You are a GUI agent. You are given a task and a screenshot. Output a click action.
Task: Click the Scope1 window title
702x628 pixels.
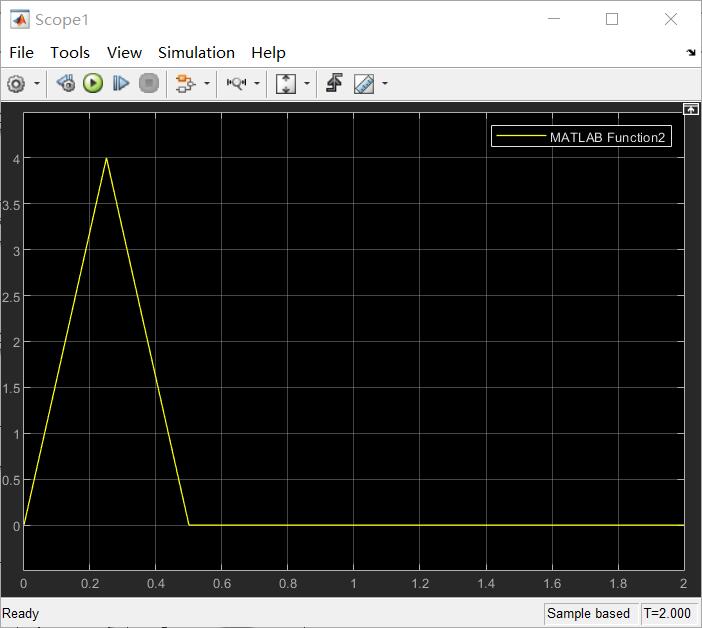(62, 20)
